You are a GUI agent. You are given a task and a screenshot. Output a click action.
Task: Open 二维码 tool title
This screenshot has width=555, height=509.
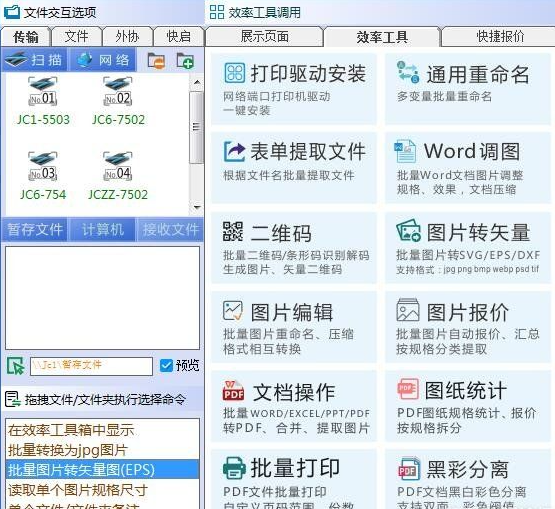coord(281,233)
